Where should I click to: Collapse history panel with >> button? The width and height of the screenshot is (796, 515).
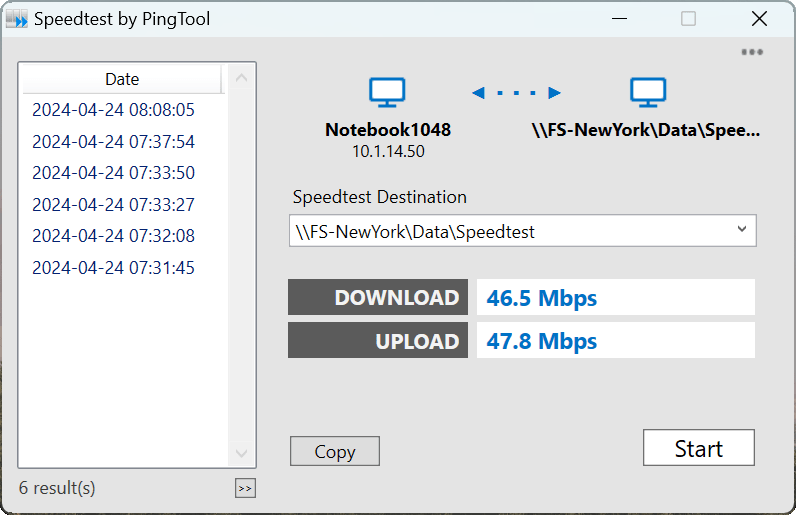pos(245,488)
